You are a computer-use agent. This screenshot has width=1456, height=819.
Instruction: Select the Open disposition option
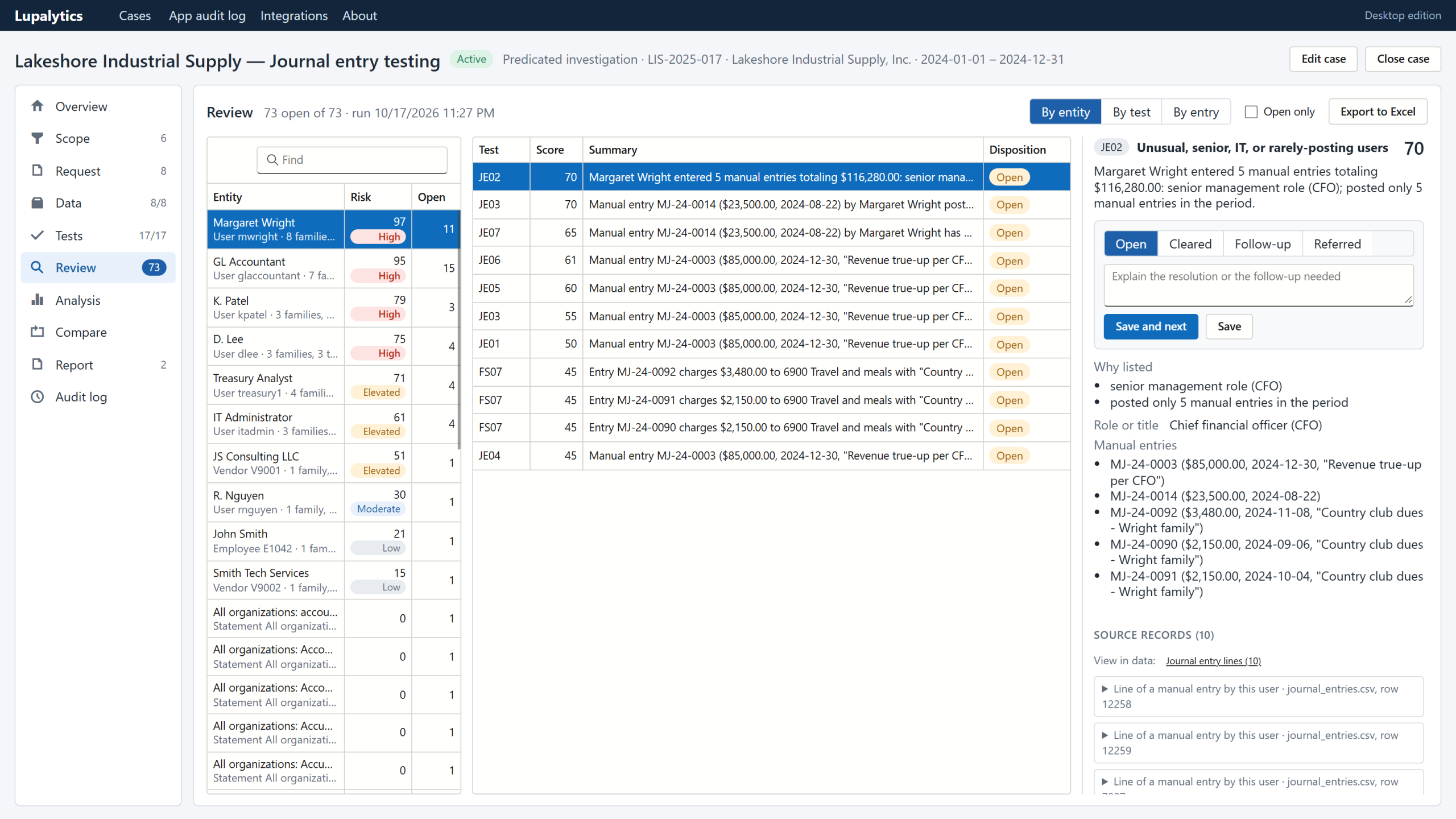[x=1131, y=244]
